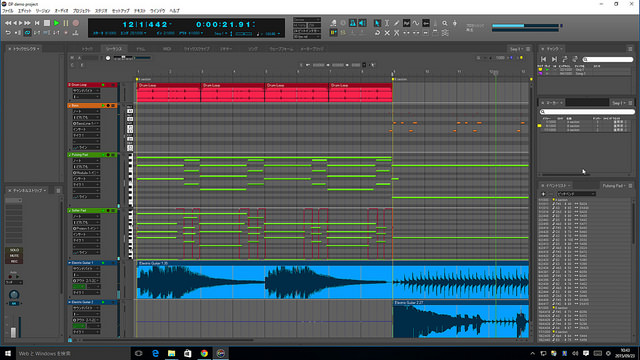Toggle play-enable on Drum Loop track
The height and width of the screenshot is (360, 640).
click(103, 85)
